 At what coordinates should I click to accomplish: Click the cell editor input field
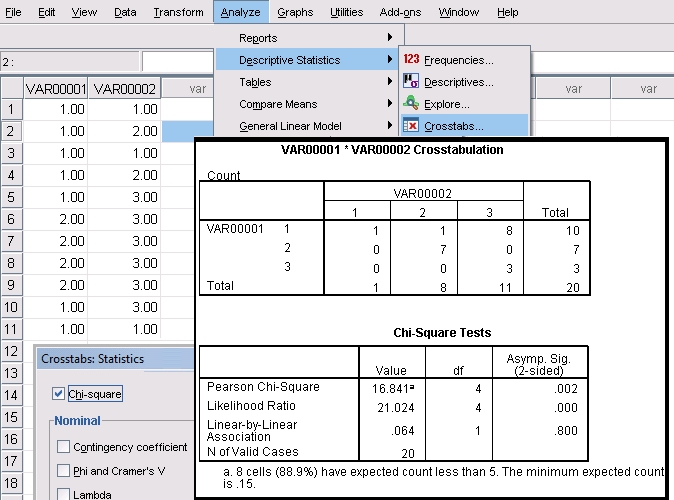coord(180,62)
